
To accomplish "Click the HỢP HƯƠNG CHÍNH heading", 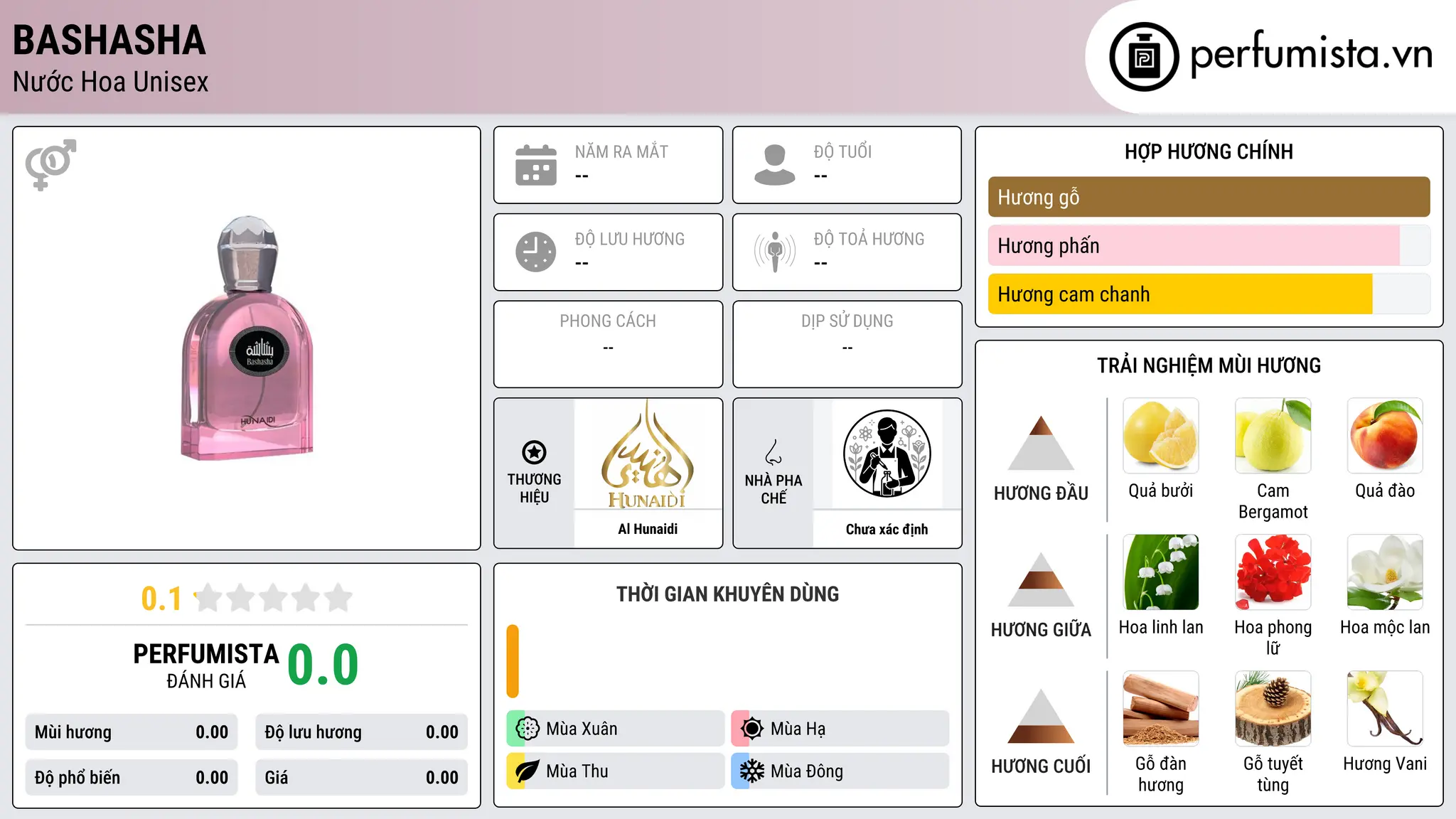I will point(1209,151).
